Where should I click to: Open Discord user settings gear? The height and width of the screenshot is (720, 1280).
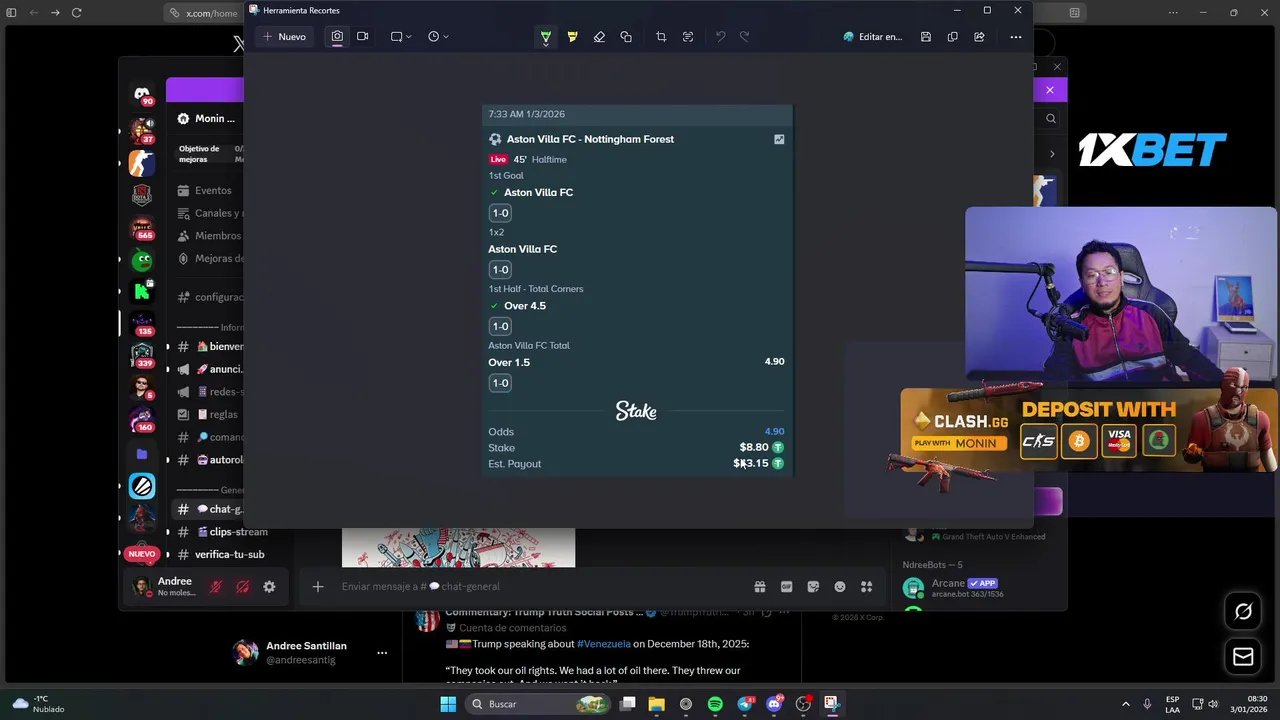[269, 587]
